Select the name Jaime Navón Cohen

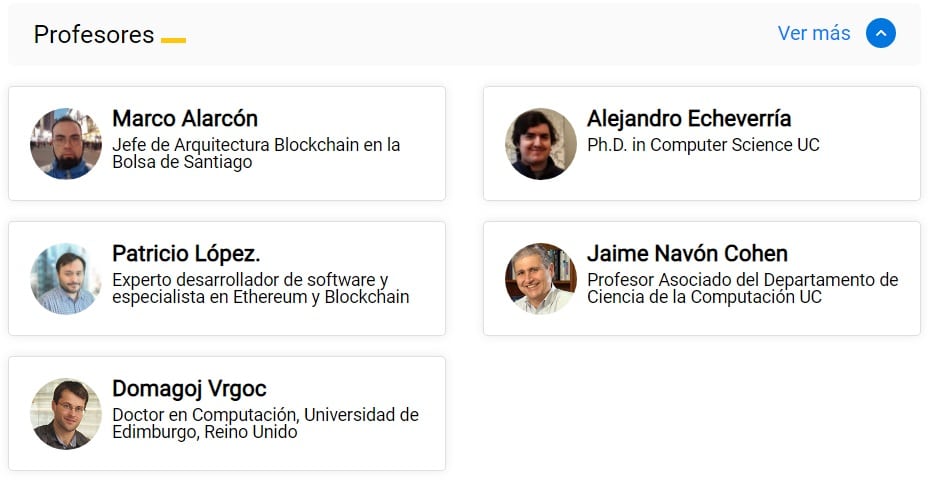click(687, 254)
